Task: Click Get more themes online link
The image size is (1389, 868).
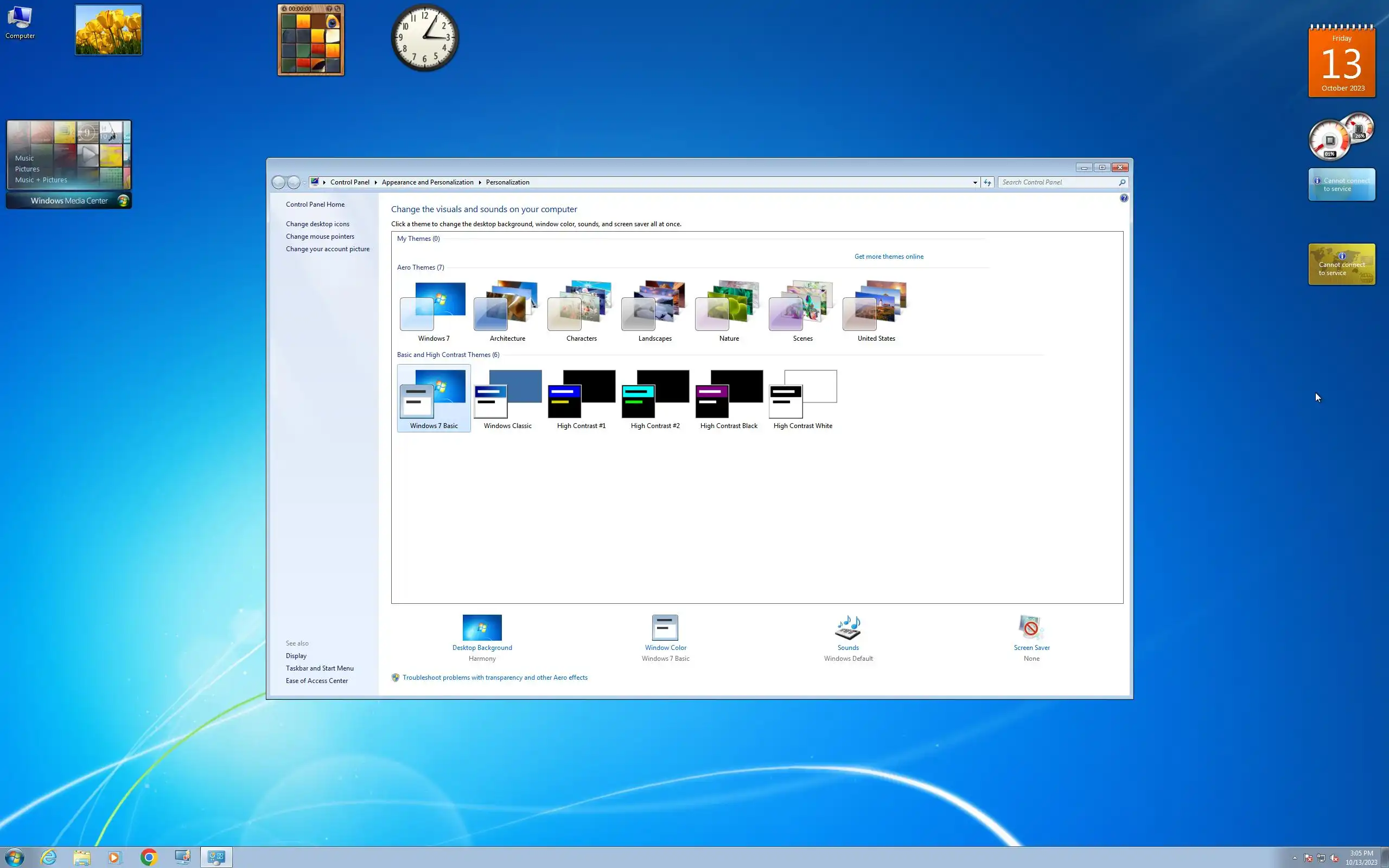Action: pyautogui.click(x=889, y=257)
